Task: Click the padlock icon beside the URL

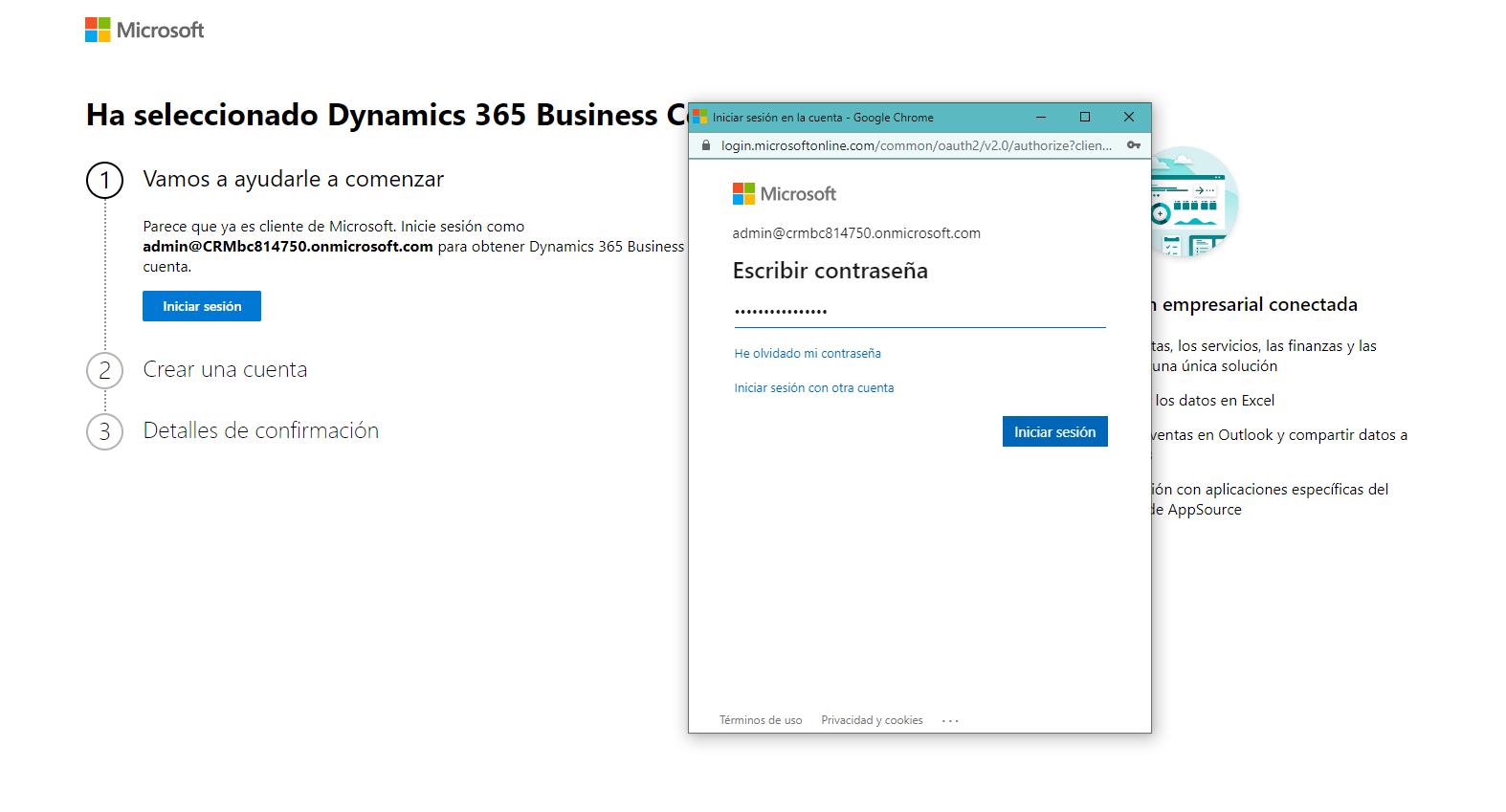Action: click(x=706, y=145)
